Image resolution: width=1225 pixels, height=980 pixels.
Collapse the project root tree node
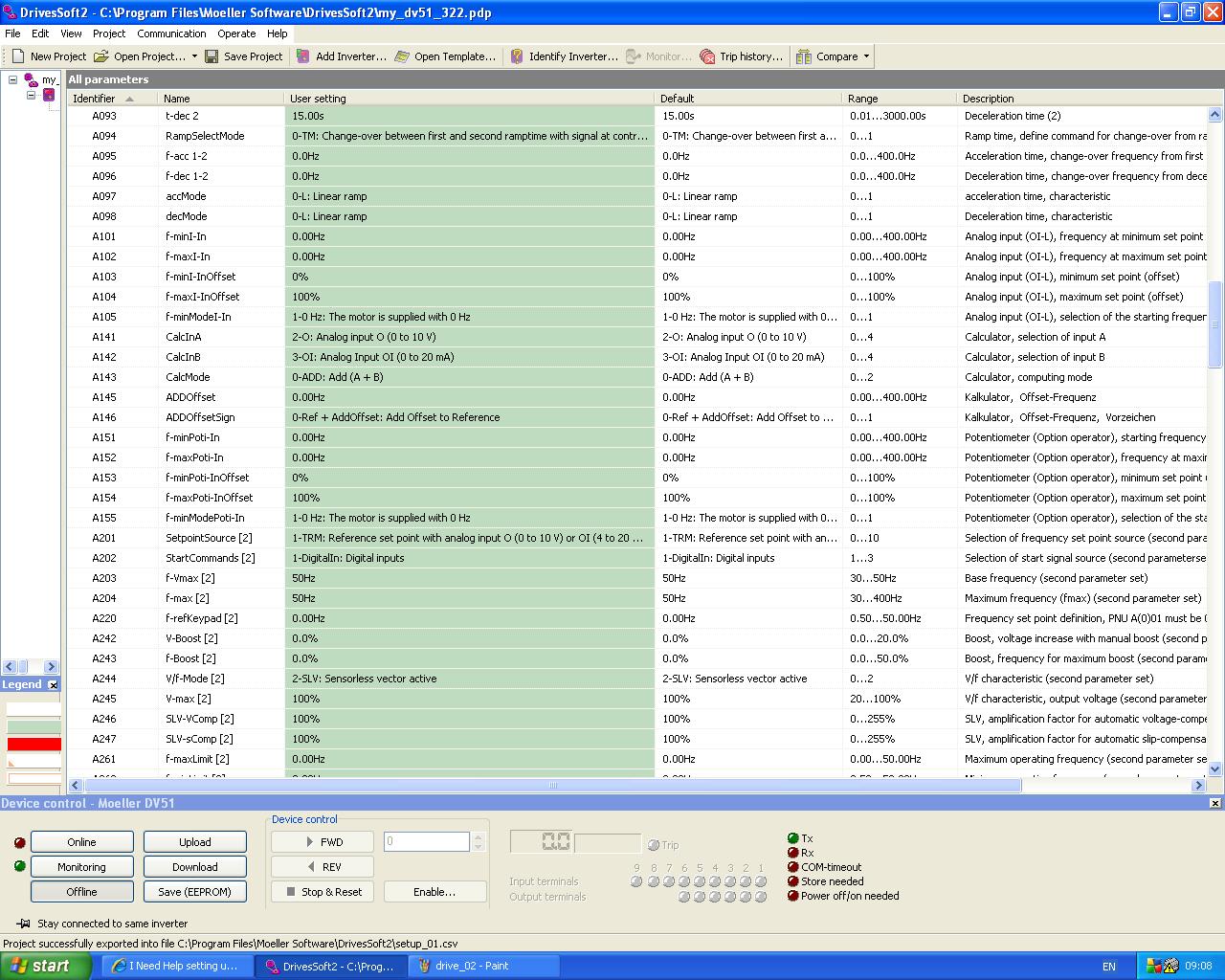click(x=12, y=80)
